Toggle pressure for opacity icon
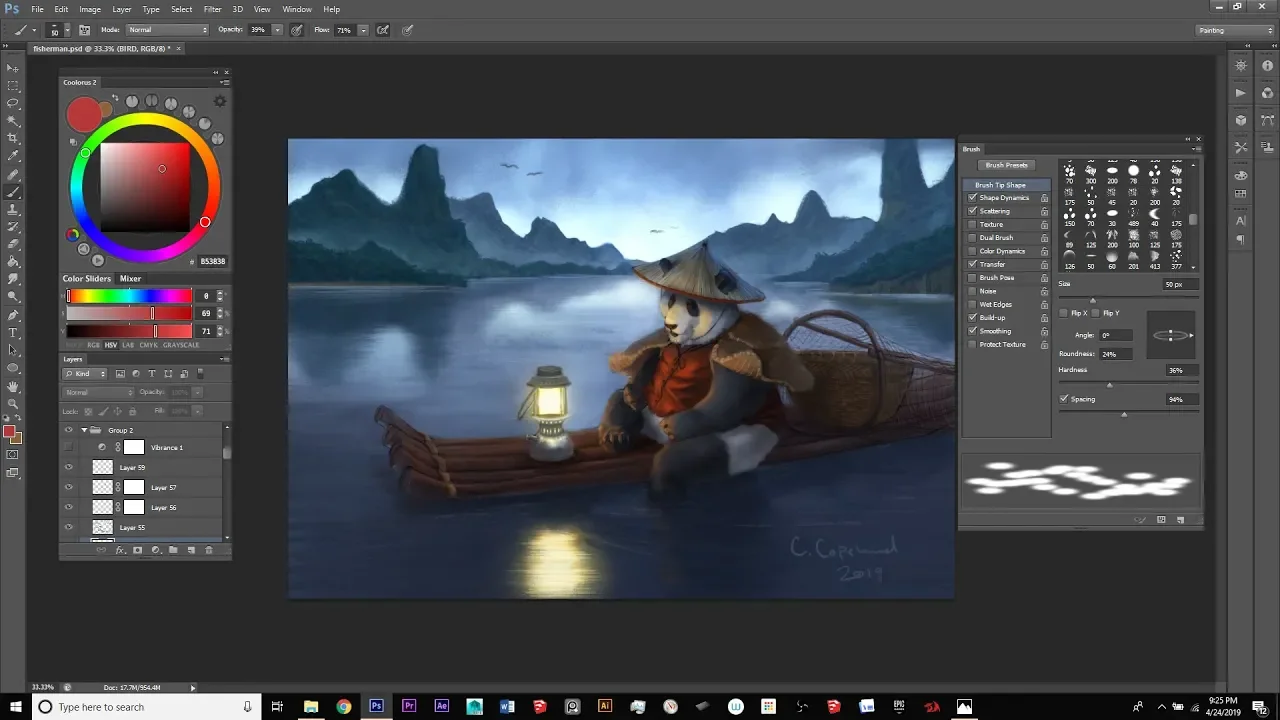Viewport: 1280px width, 720px height. pos(296,30)
